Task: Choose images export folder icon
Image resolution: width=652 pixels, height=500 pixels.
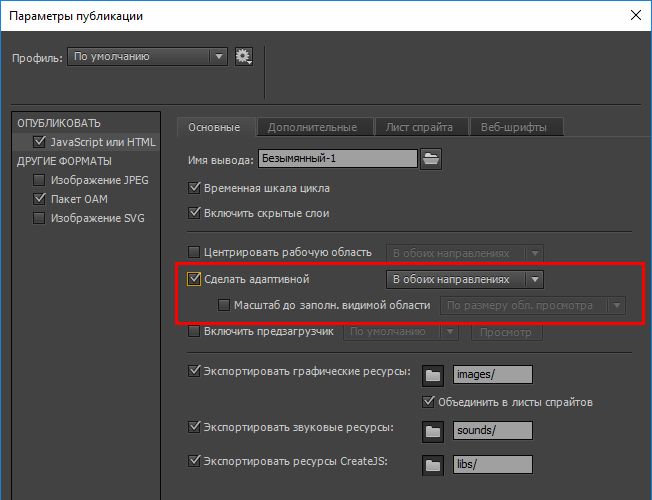Action: 433,375
